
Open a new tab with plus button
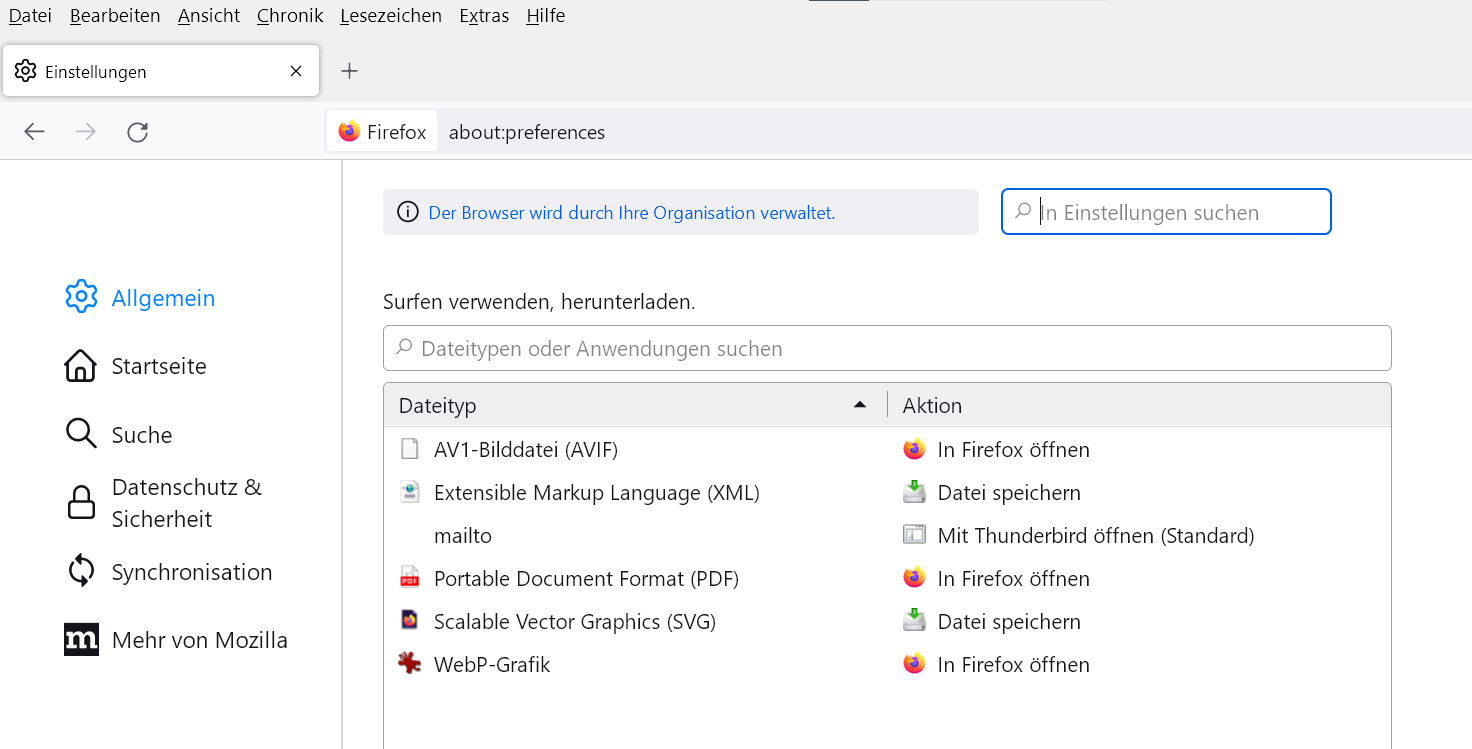(349, 71)
